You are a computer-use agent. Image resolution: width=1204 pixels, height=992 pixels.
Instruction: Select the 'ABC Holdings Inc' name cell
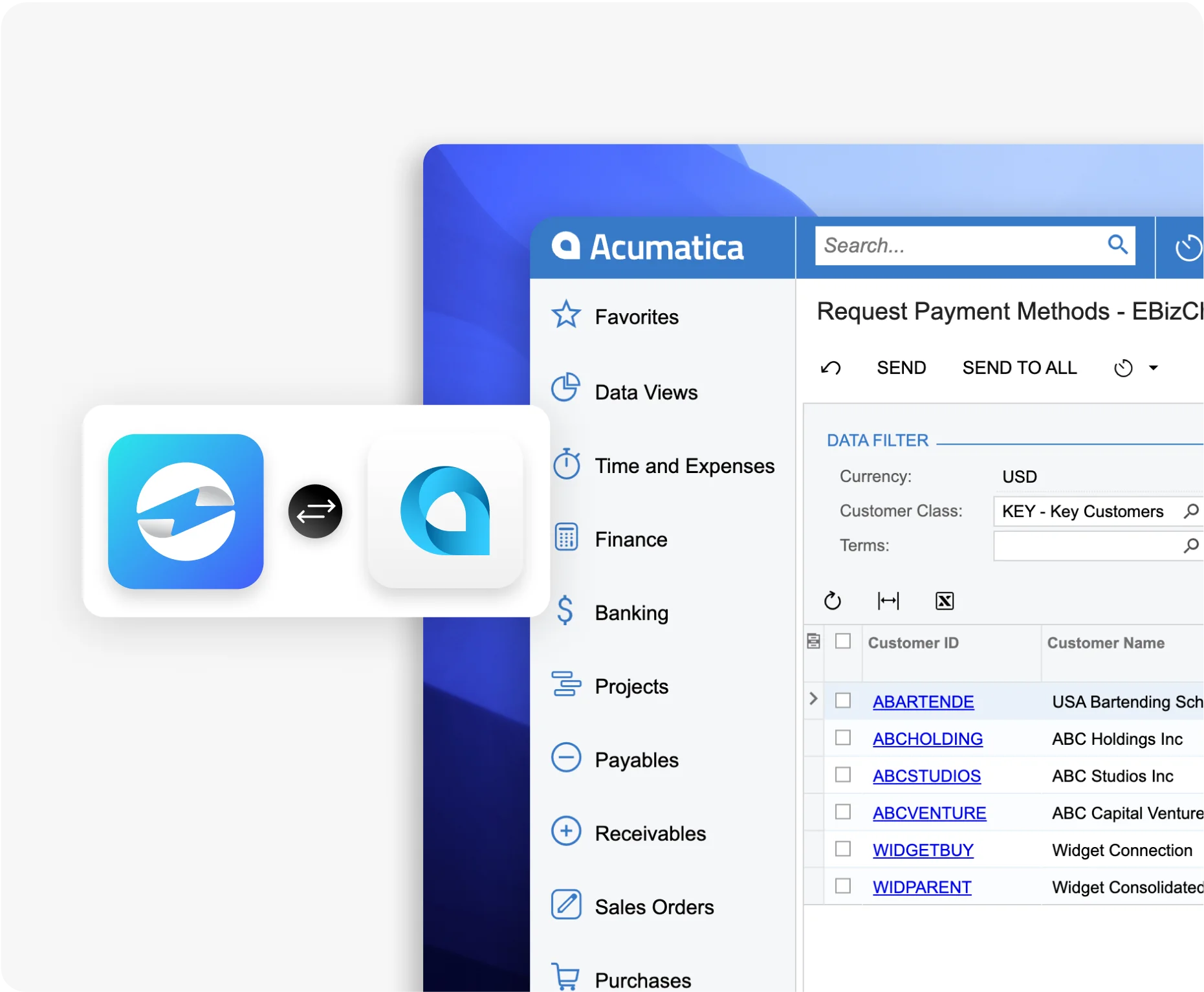(1117, 739)
